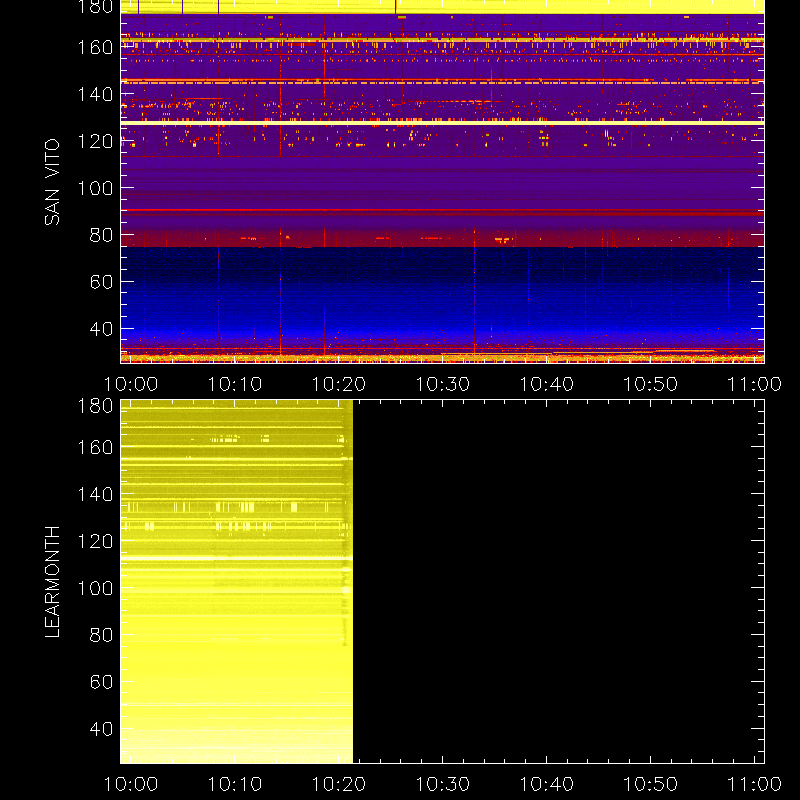Select the 40 tick on San Vito axis
This screenshot has width=800, height=800.
click(101, 329)
